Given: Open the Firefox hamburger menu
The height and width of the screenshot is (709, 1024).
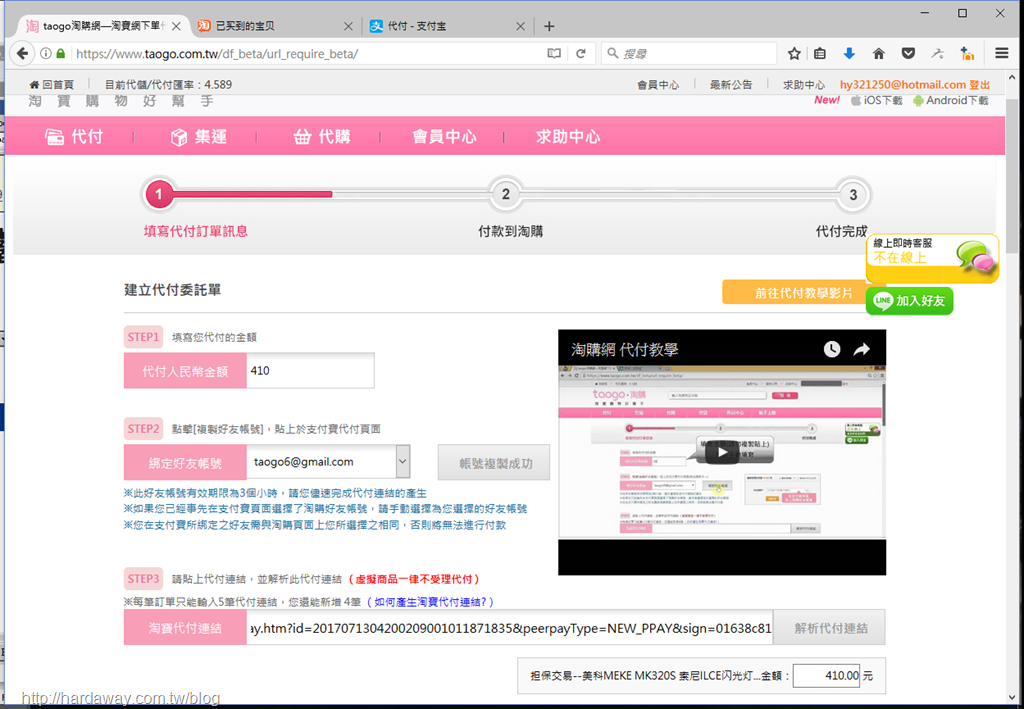Looking at the screenshot, I should coord(1001,54).
